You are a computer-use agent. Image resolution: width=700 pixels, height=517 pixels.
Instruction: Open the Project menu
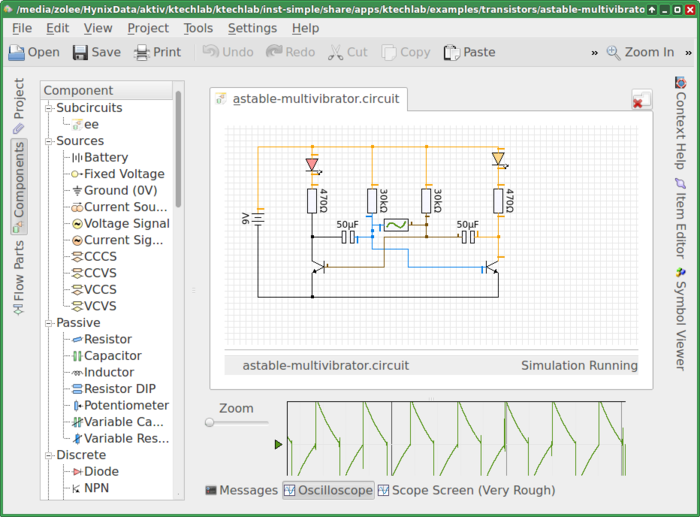click(147, 28)
